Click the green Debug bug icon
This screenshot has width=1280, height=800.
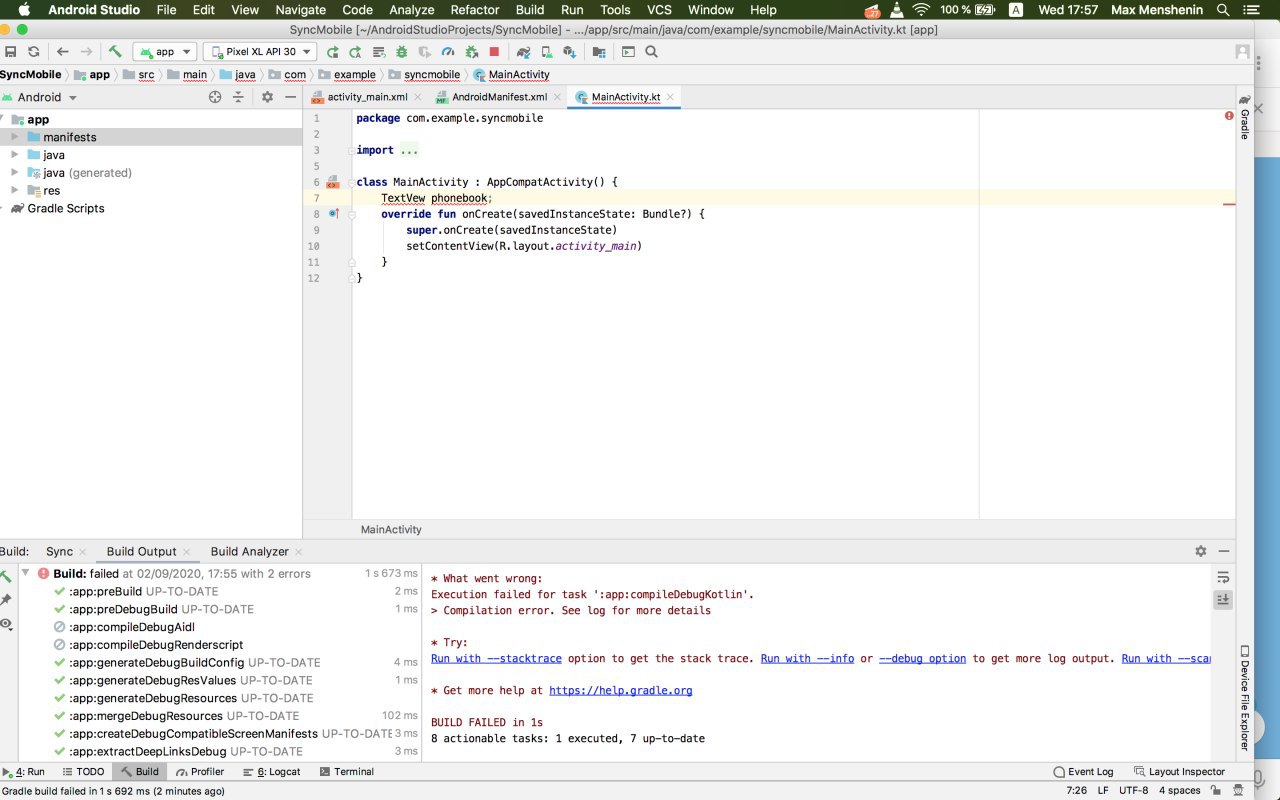402,52
